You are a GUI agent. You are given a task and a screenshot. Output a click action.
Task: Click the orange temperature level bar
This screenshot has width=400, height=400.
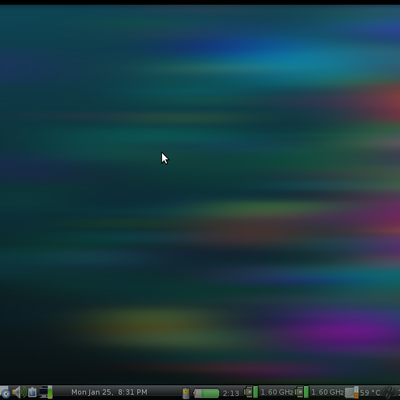356,395
